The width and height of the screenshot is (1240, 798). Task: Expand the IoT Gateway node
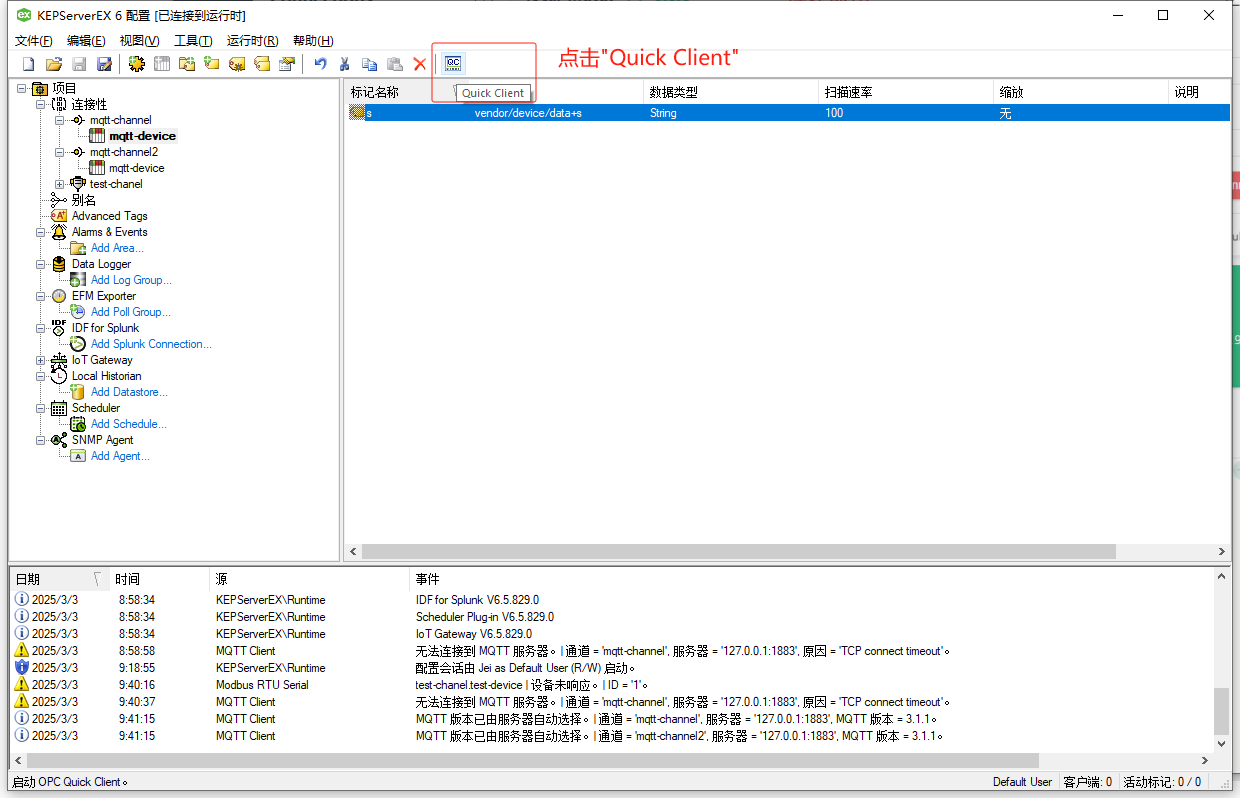[41, 360]
